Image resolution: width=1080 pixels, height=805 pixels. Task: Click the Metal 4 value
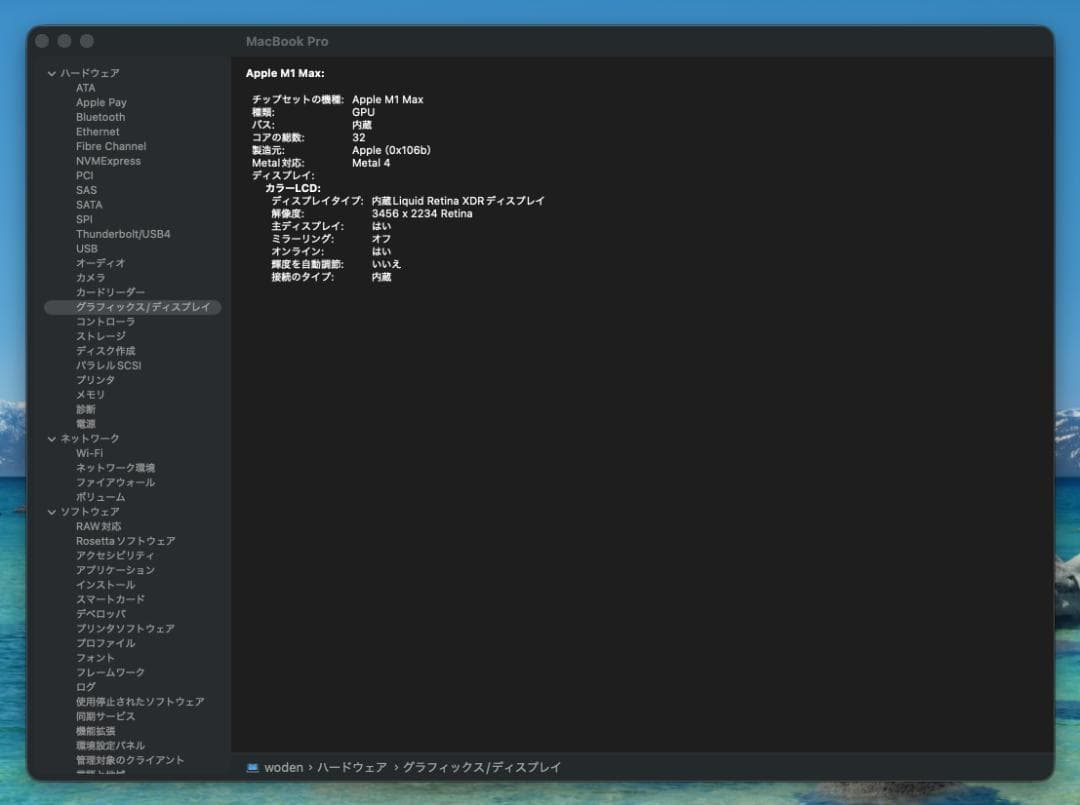click(x=371, y=163)
